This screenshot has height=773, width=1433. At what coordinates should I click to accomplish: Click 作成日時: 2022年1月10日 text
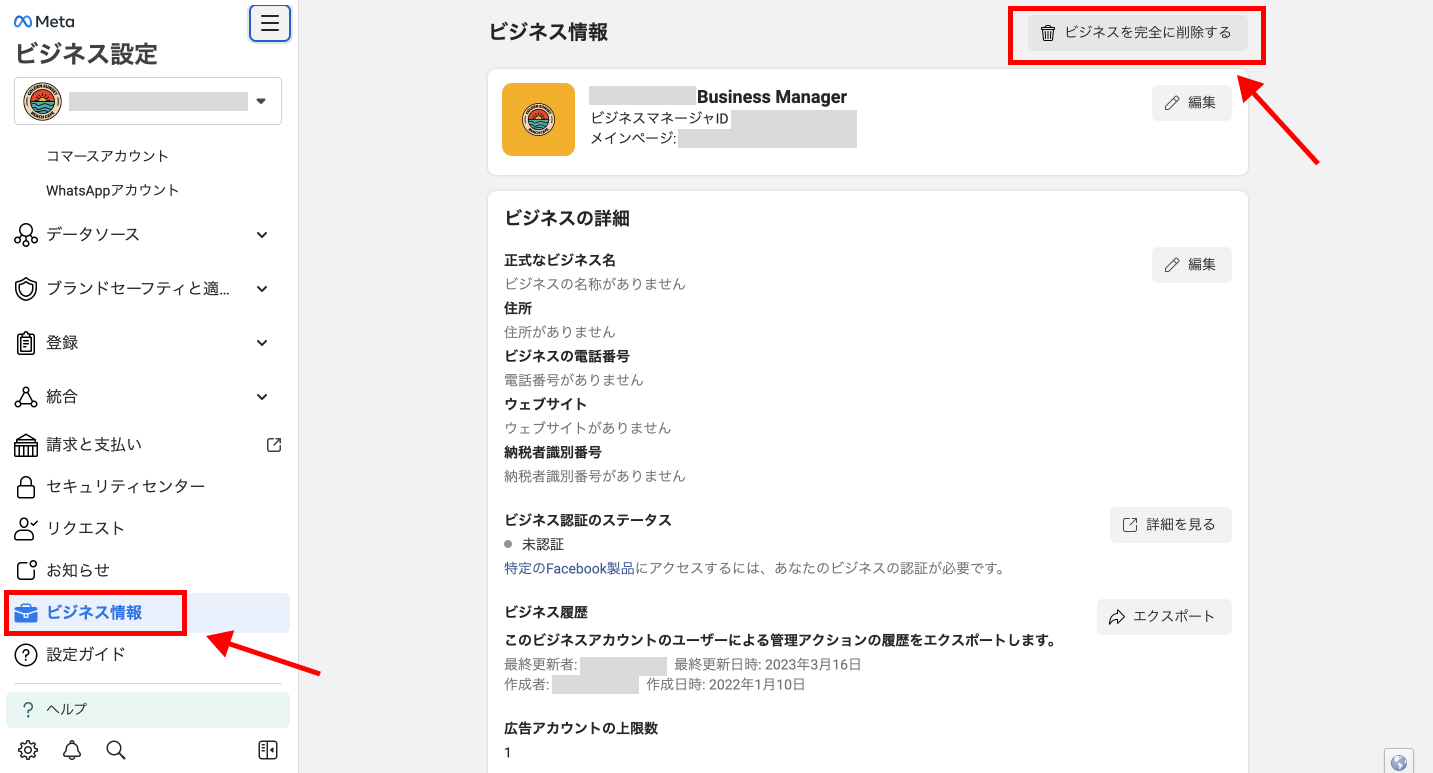[726, 685]
